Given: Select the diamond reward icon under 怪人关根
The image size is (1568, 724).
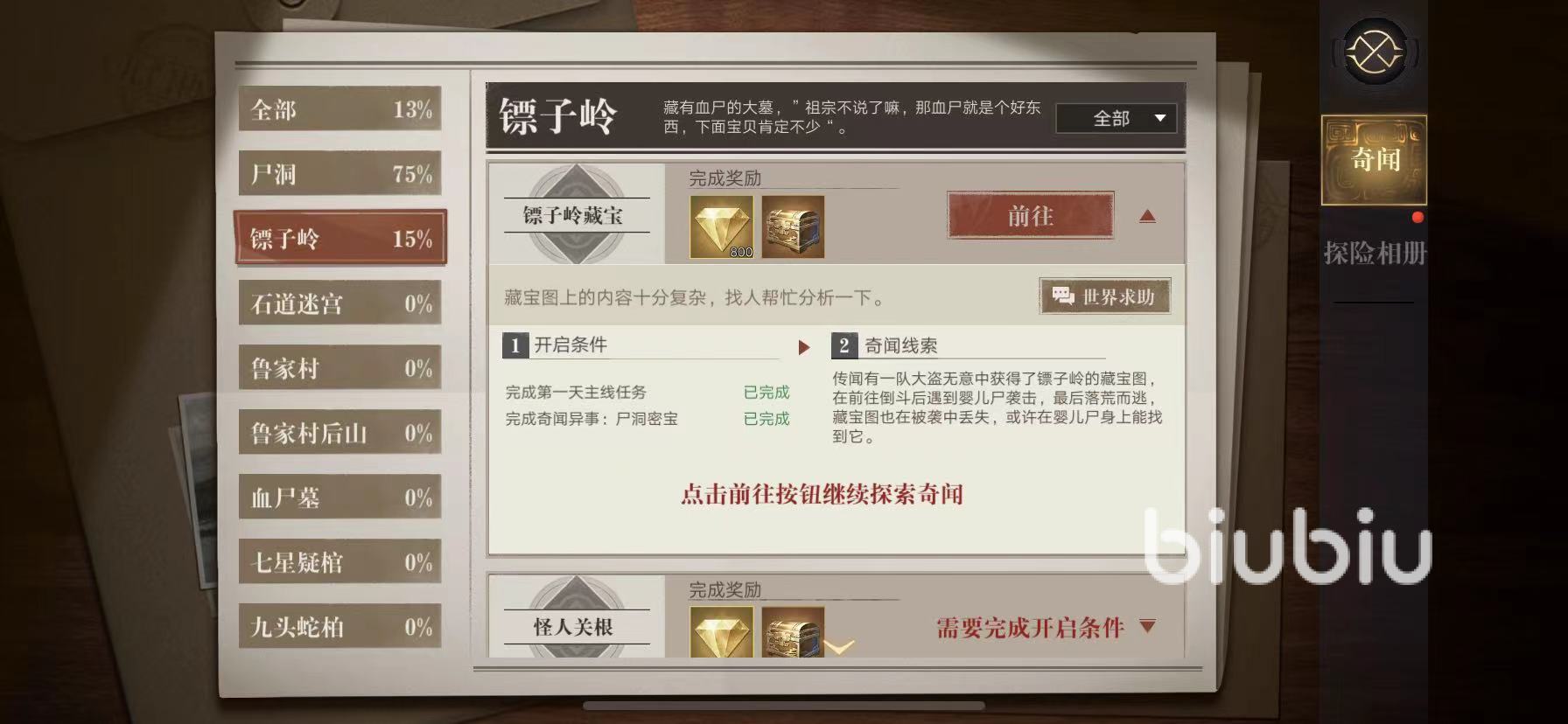Looking at the screenshot, I should (x=721, y=632).
